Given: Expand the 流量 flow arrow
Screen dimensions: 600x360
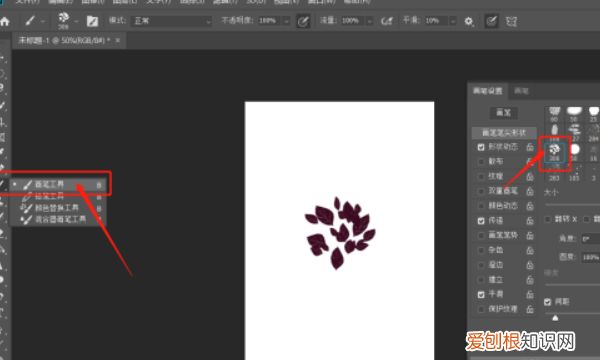Looking at the screenshot, I should 369,21.
